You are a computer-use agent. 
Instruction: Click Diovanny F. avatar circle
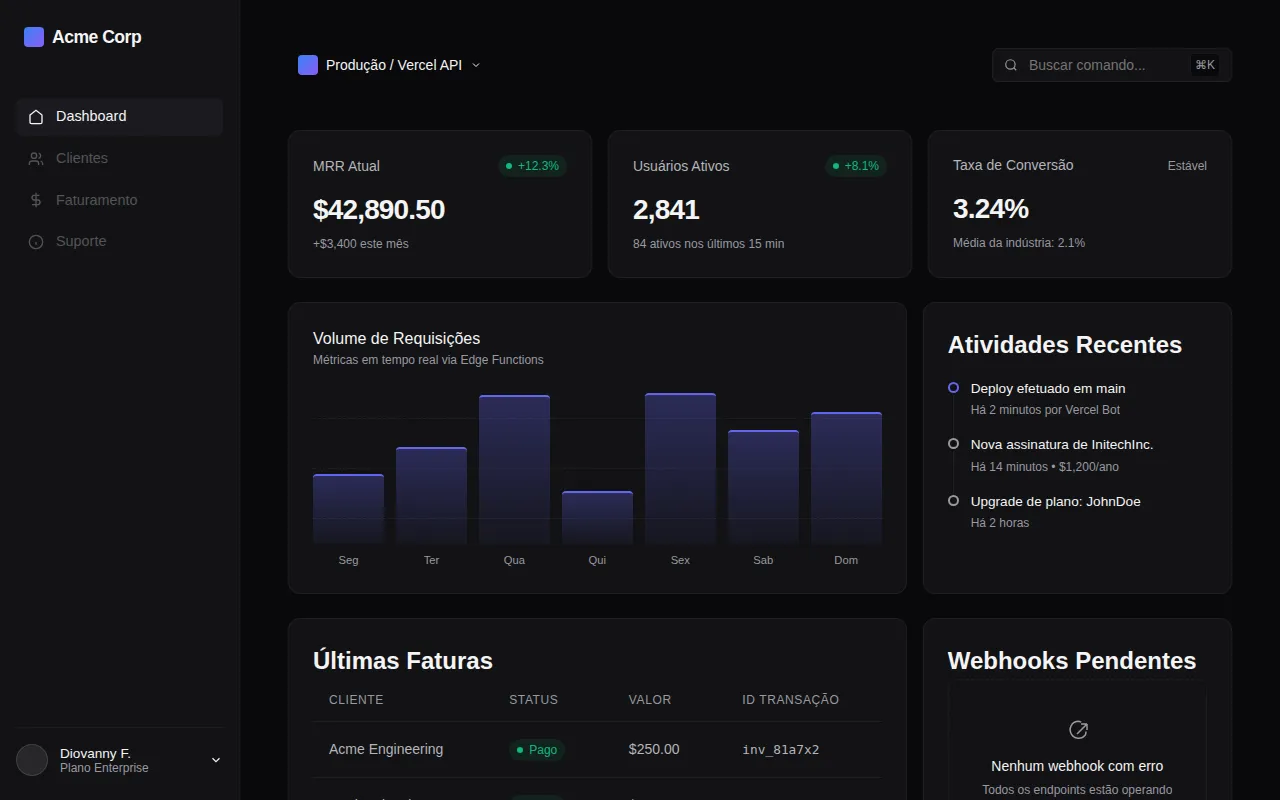[32, 760]
